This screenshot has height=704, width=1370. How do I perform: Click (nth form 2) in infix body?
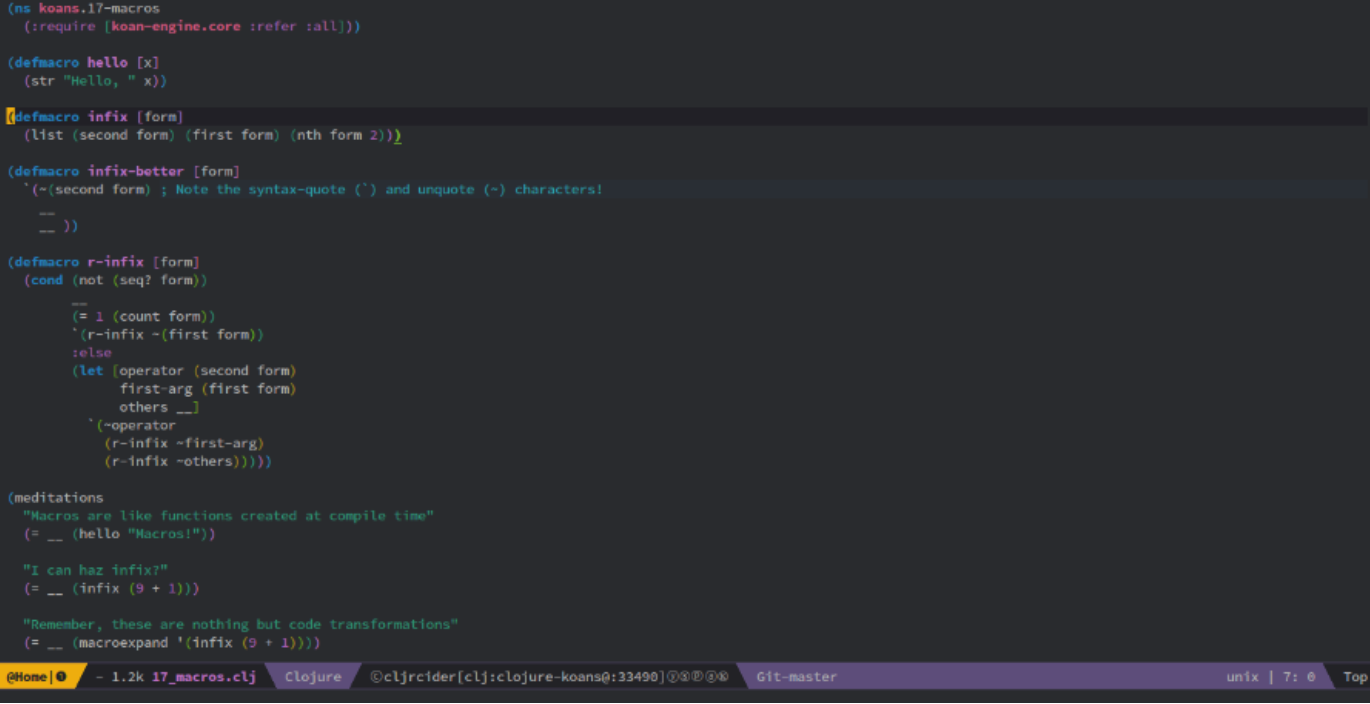tap(338, 135)
